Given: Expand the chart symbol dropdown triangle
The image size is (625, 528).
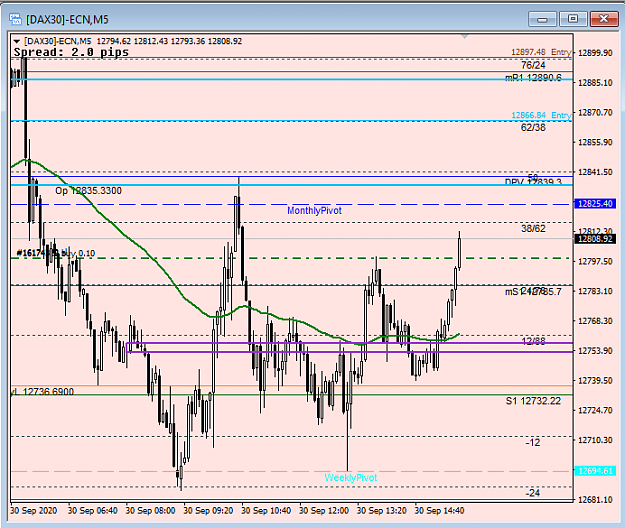Looking at the screenshot, I should click(16, 41).
